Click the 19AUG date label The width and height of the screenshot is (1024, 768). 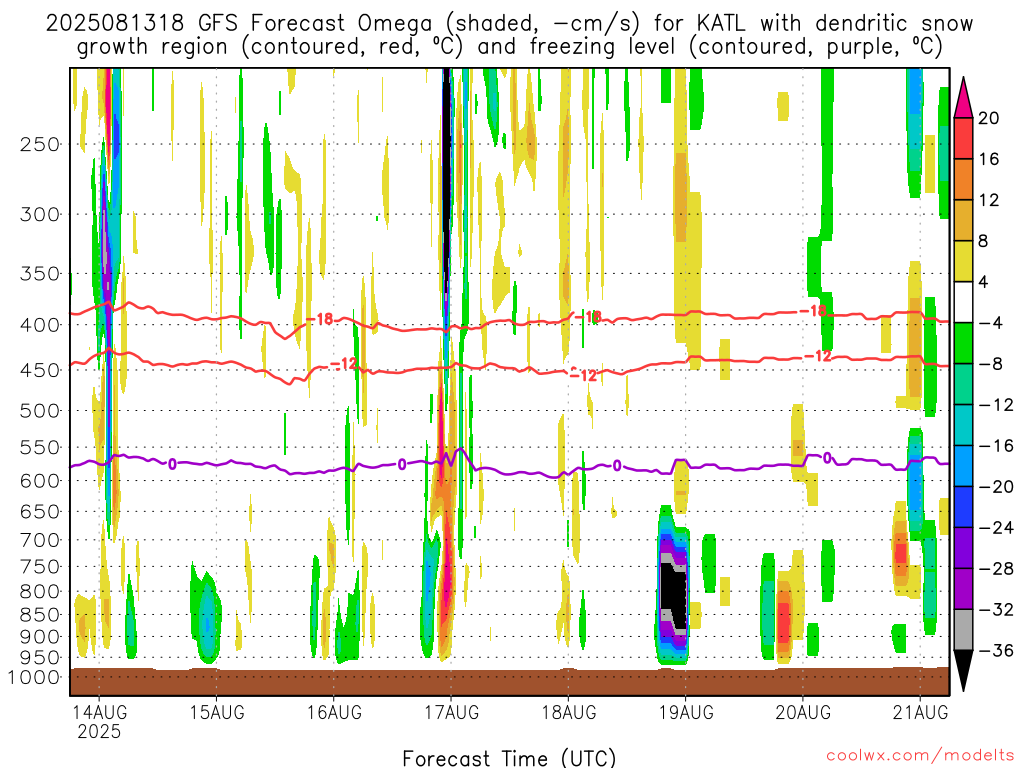tap(686, 712)
